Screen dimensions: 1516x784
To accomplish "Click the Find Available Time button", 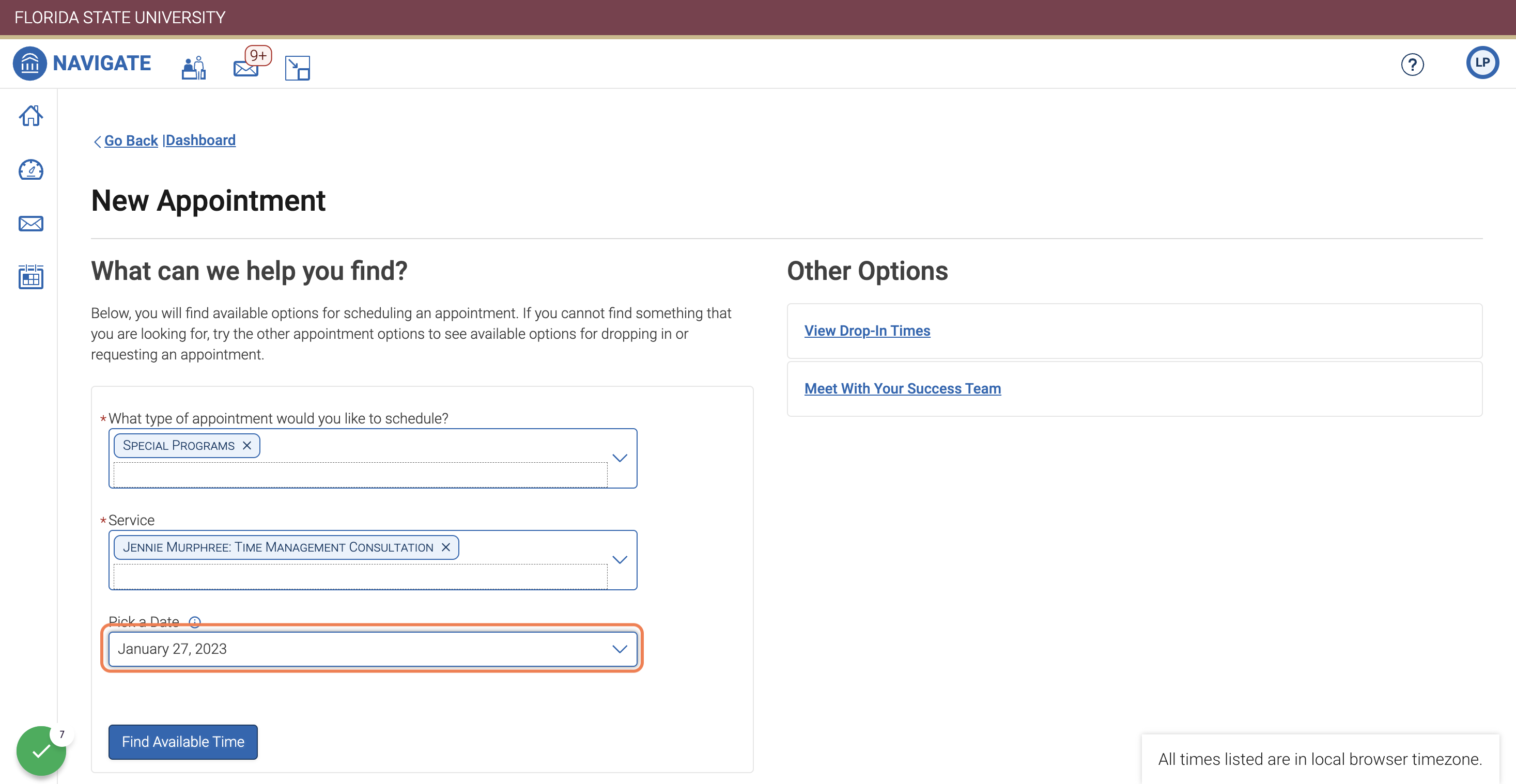I will [183, 742].
